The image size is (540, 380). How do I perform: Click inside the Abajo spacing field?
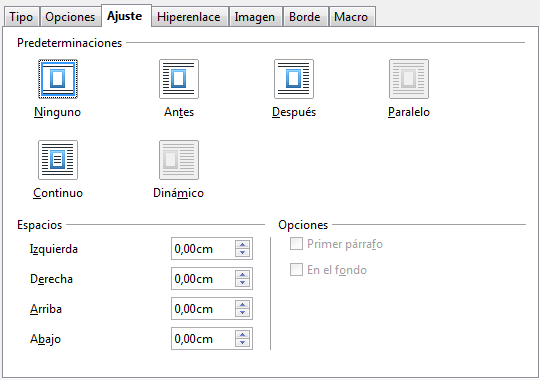pos(203,339)
